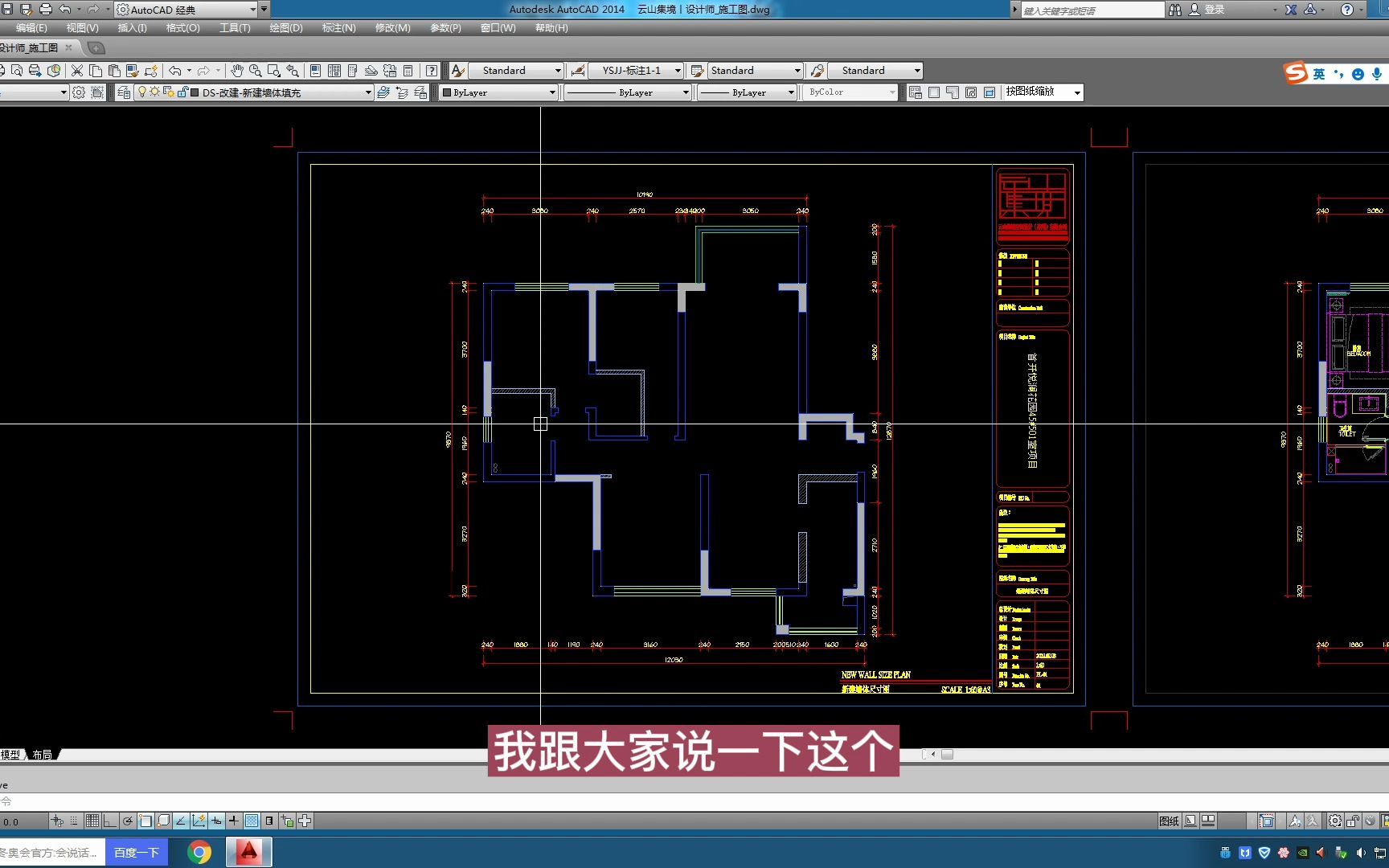Open the Layer Properties Manager icon
Screen dimensions: 1389x868
click(124, 92)
